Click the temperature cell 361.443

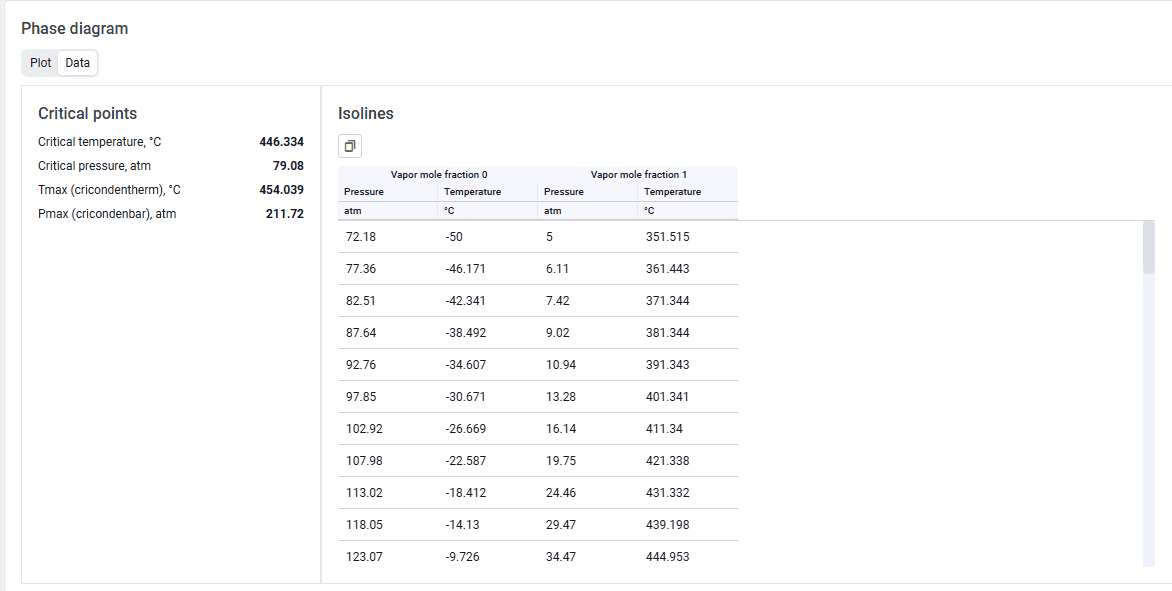point(688,269)
